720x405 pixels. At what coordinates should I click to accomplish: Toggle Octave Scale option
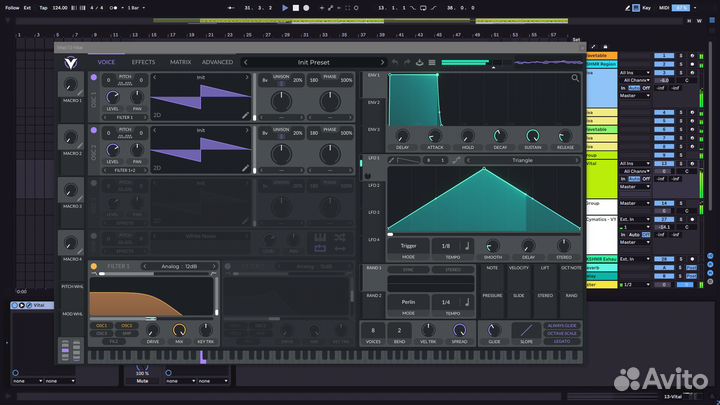click(x=562, y=333)
